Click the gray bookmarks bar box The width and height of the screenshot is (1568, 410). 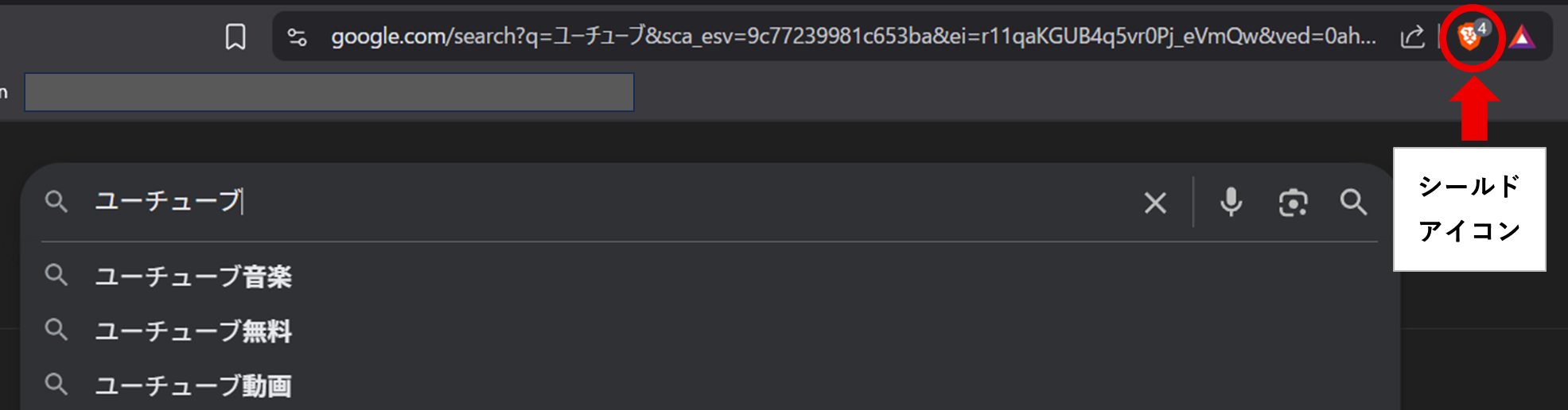[x=329, y=92]
